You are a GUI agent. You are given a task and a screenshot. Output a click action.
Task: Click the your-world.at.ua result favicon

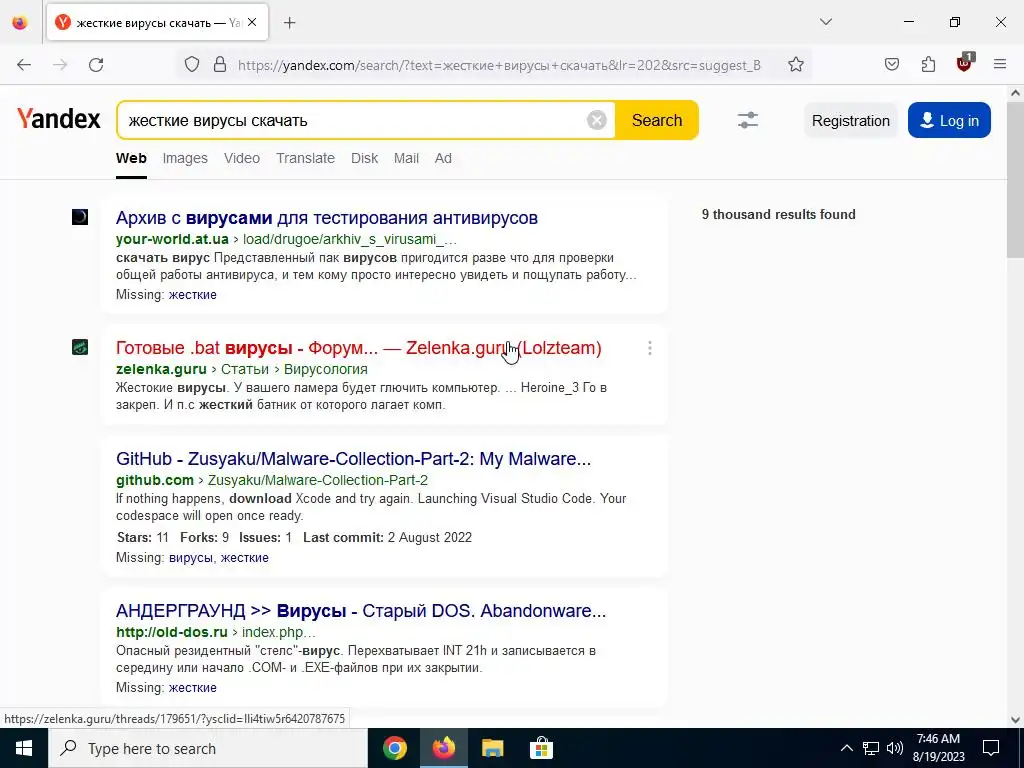point(80,217)
